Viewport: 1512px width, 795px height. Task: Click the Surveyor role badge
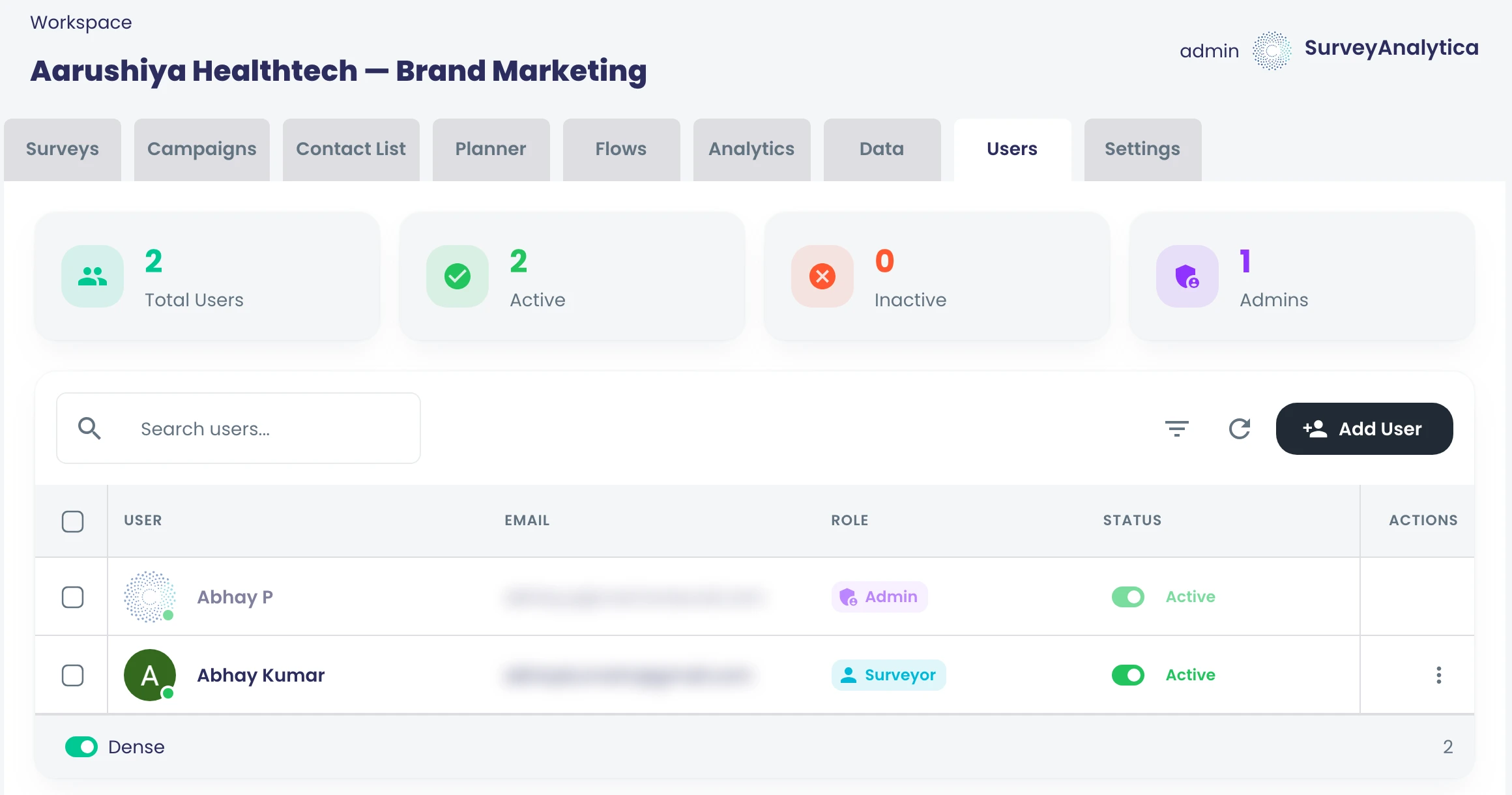pyautogui.click(x=888, y=675)
